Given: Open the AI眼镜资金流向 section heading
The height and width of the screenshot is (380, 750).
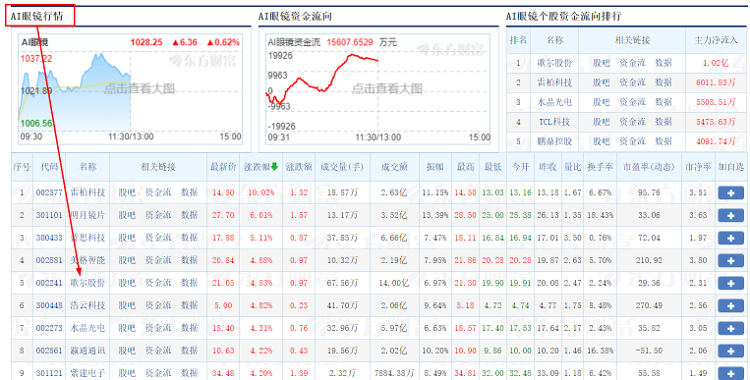Looking at the screenshot, I should click(x=295, y=16).
